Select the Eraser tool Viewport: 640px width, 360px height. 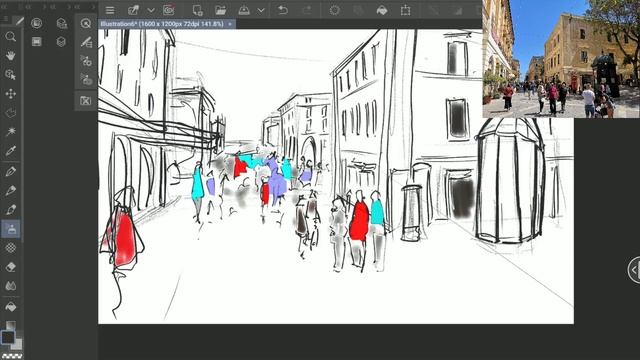tap(11, 267)
